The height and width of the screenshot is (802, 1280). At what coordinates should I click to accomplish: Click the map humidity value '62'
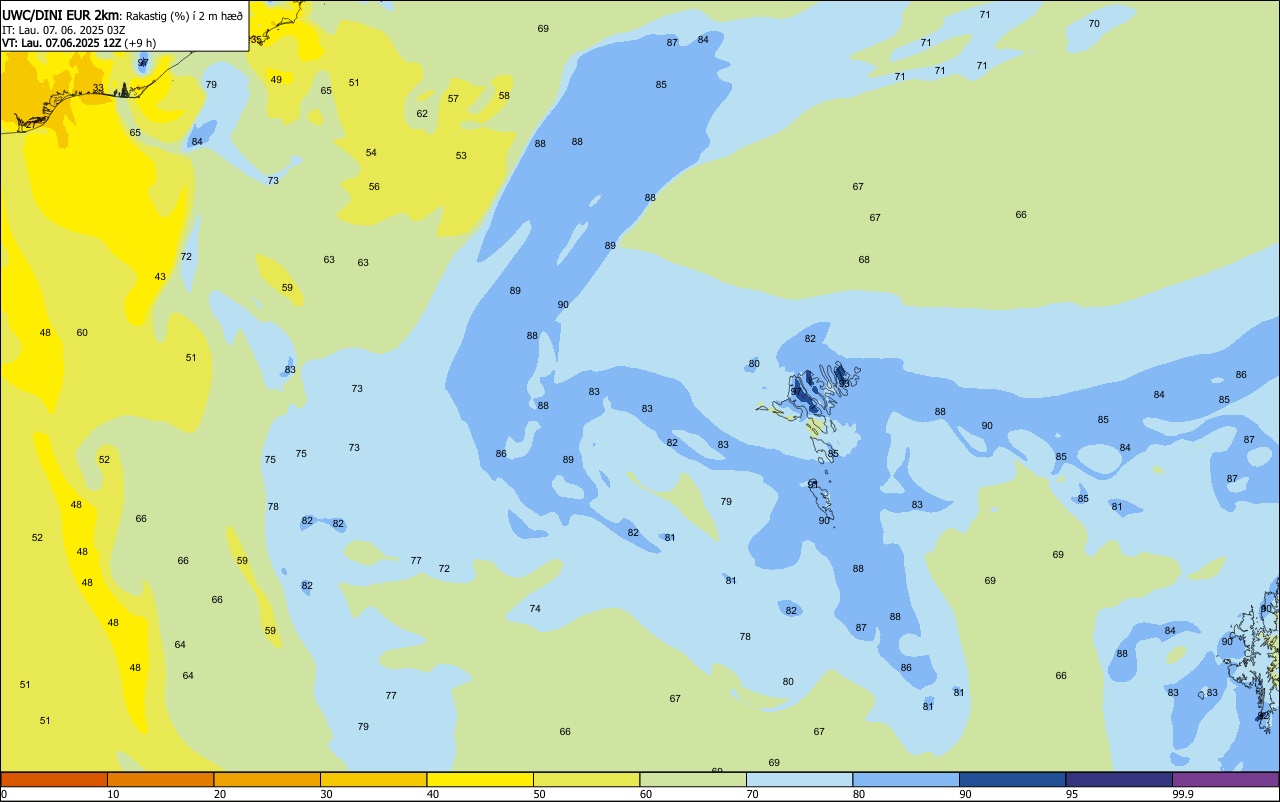422,114
